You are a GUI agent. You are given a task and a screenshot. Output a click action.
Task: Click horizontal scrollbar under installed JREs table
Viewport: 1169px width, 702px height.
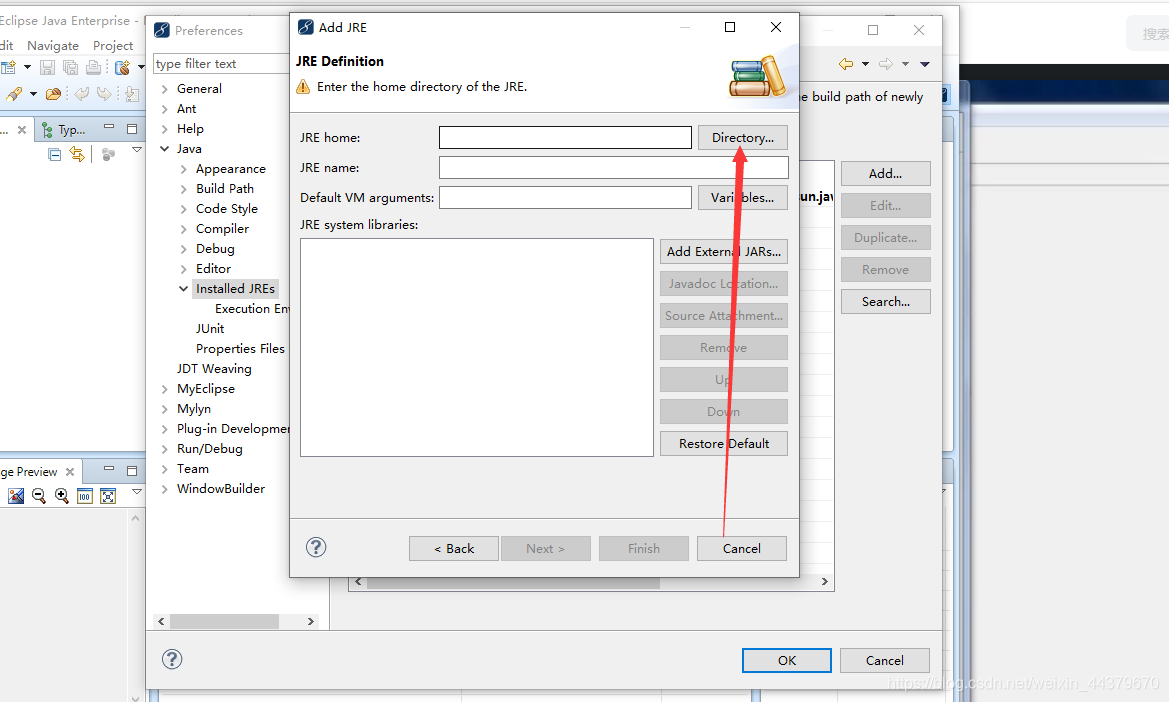click(x=591, y=582)
